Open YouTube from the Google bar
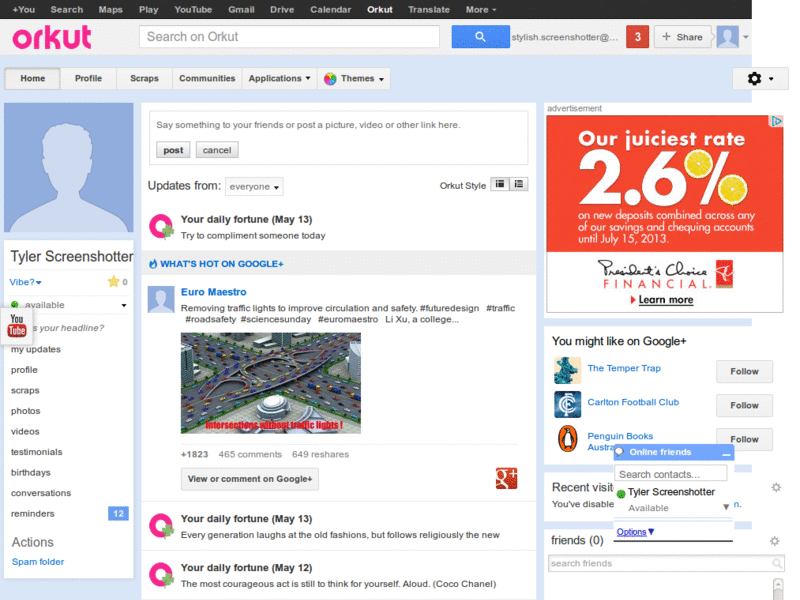The width and height of the screenshot is (800, 600). (193, 9)
